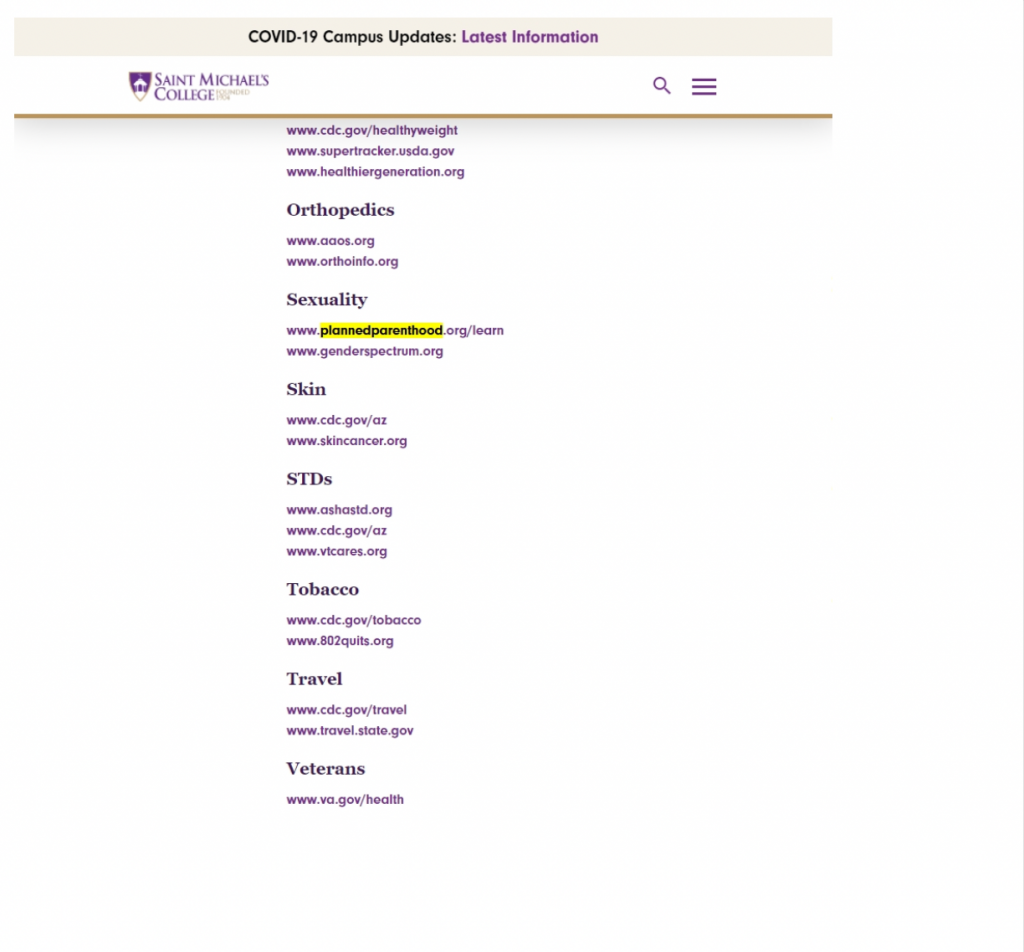Click the Tobacco heading

(323, 589)
